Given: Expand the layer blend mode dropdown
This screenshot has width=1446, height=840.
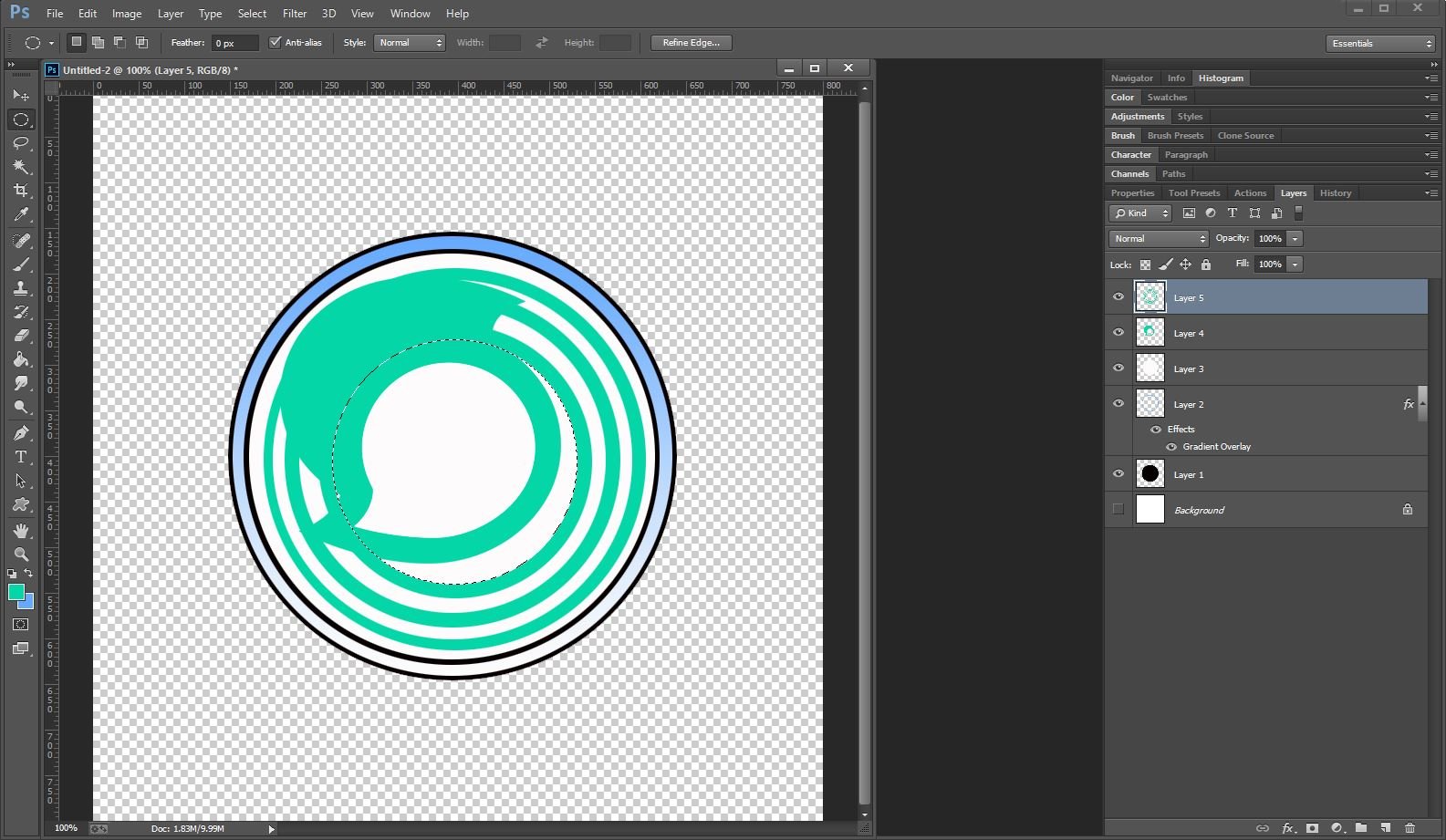Looking at the screenshot, I should [x=1159, y=239].
